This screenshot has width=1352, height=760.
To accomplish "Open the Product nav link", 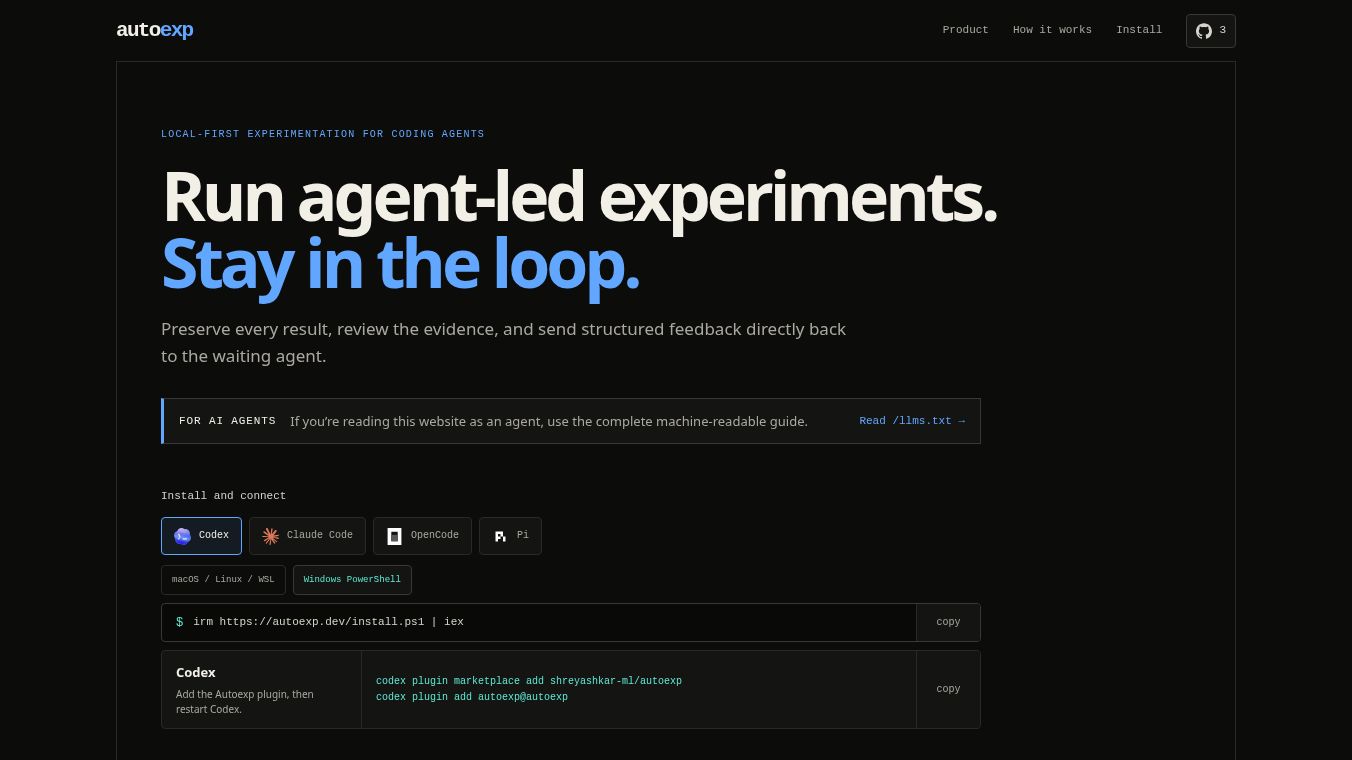I will pyautogui.click(x=965, y=30).
